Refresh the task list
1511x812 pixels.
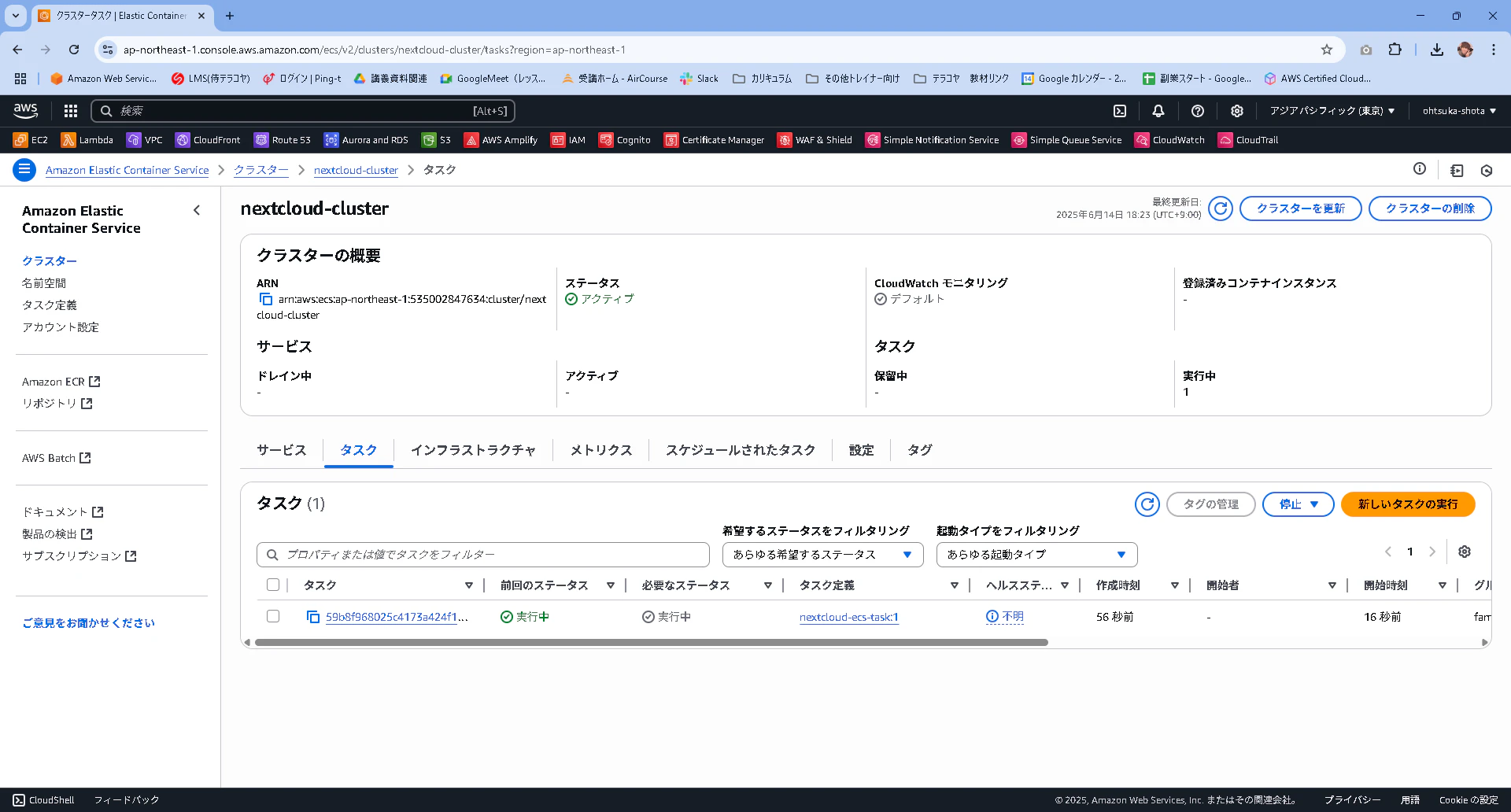tap(1147, 504)
